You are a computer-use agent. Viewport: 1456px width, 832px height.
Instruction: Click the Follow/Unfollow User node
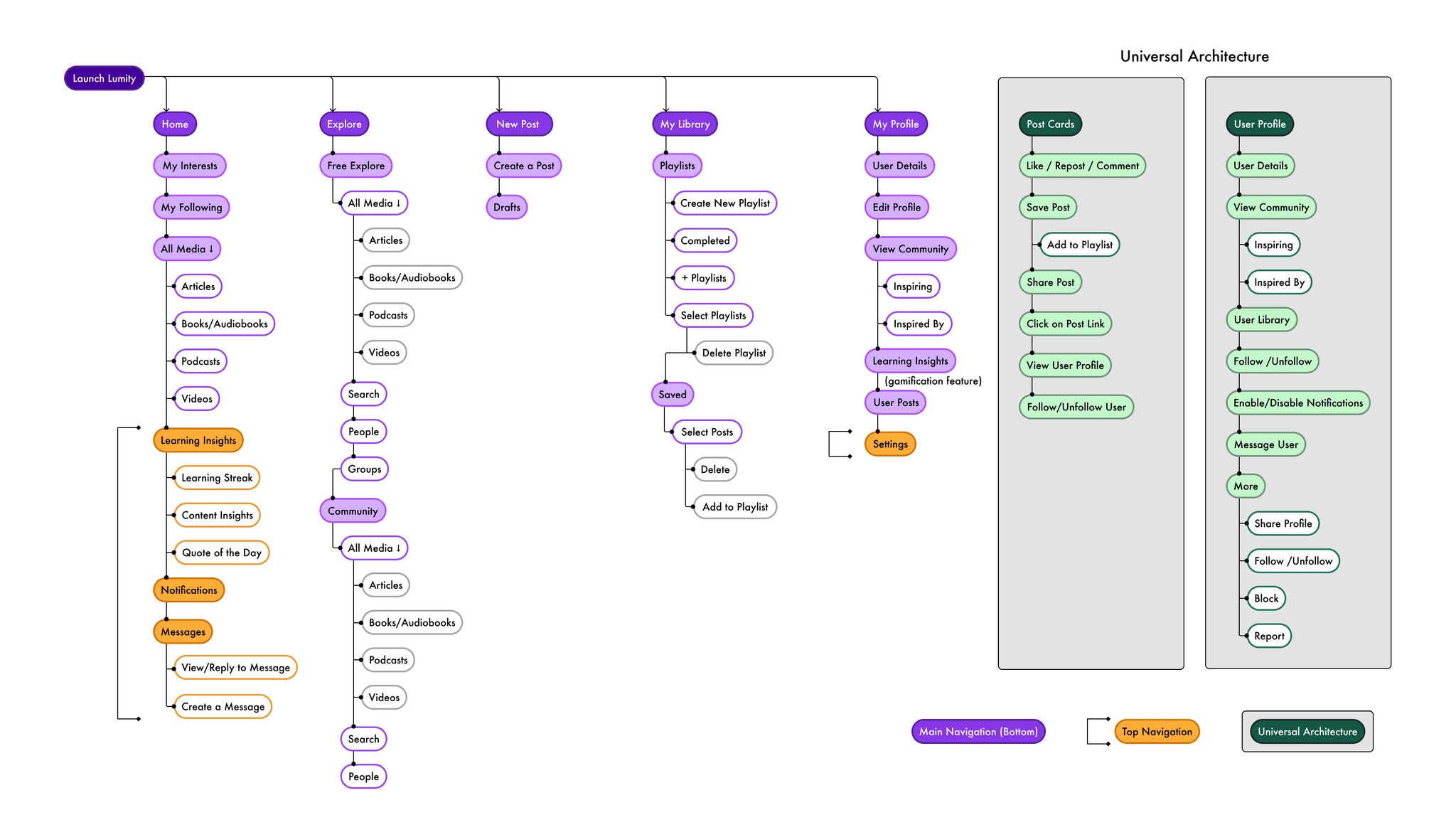[1076, 407]
